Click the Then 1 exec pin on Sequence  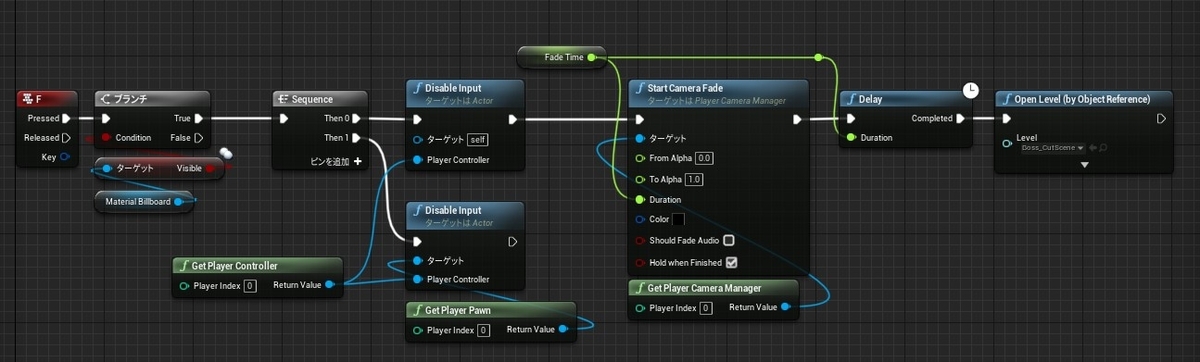pyautogui.click(x=358, y=137)
